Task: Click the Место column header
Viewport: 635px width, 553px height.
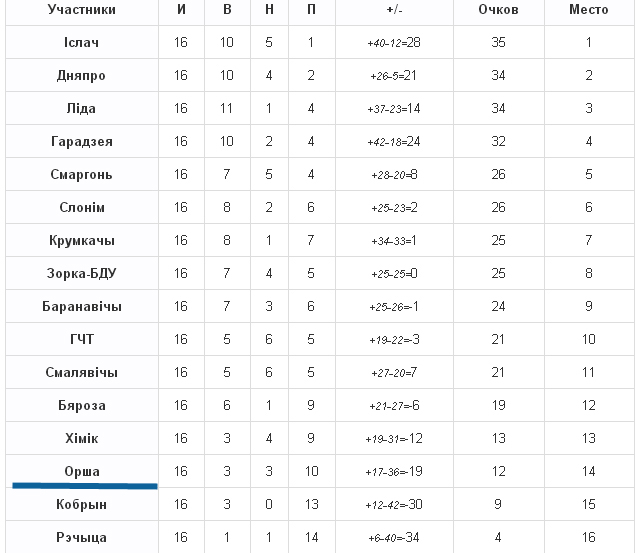Action: tap(589, 10)
